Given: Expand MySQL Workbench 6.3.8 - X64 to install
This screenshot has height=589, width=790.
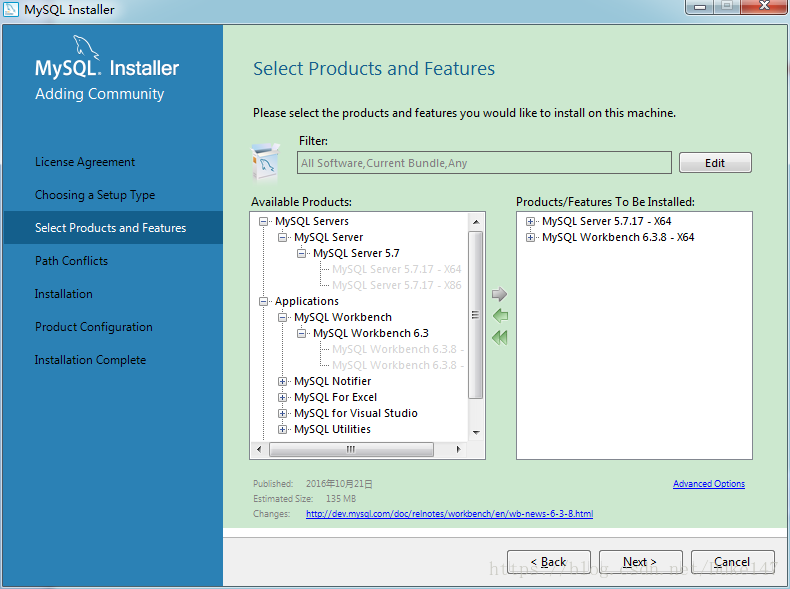Looking at the screenshot, I should click(530, 237).
